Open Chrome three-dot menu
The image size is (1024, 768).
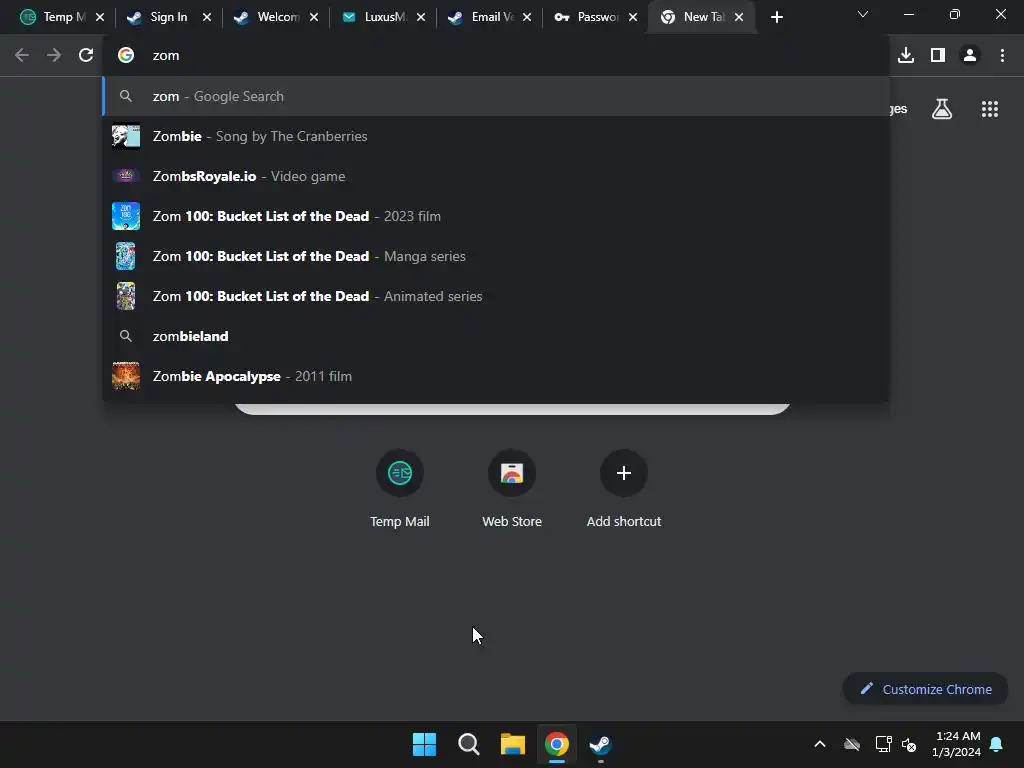click(x=1002, y=56)
